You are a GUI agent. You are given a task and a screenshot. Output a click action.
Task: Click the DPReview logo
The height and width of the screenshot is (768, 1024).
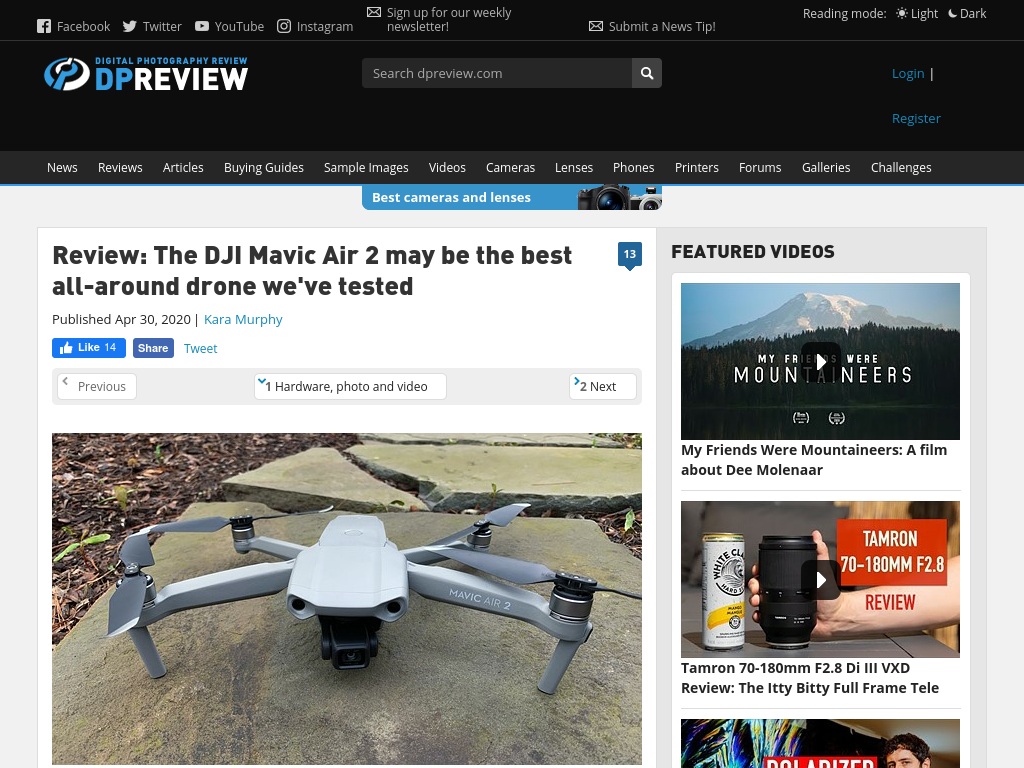coord(146,73)
